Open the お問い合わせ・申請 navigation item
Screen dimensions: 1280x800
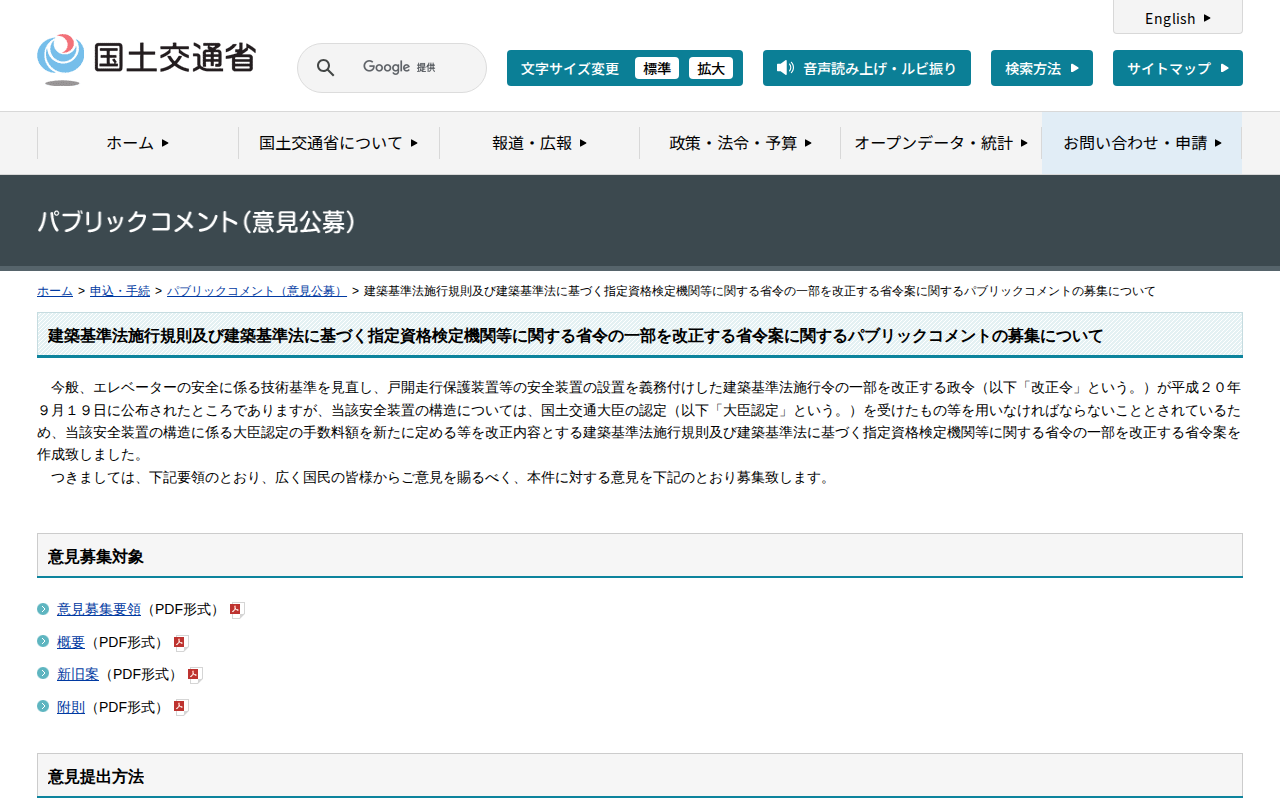click(x=1142, y=143)
